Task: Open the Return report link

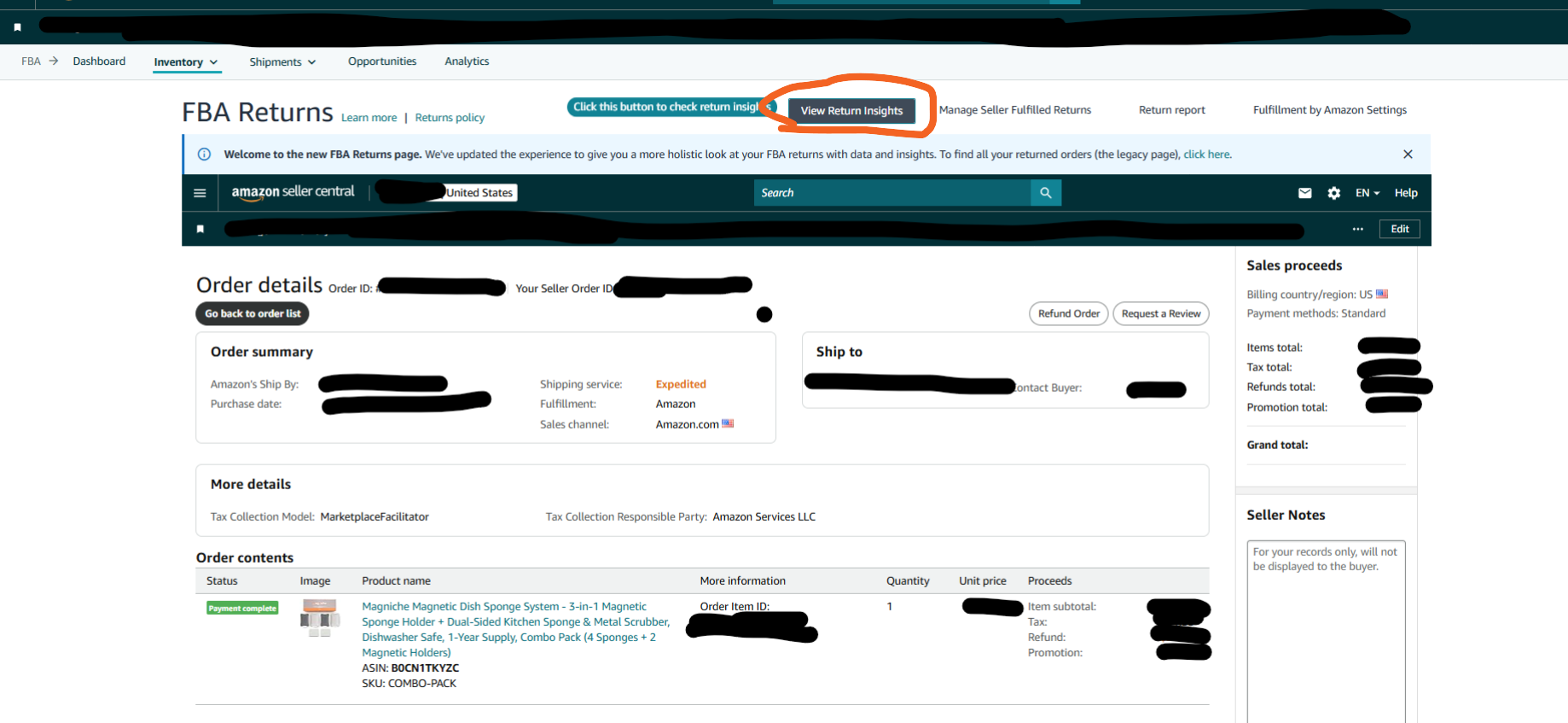Action: point(1172,110)
